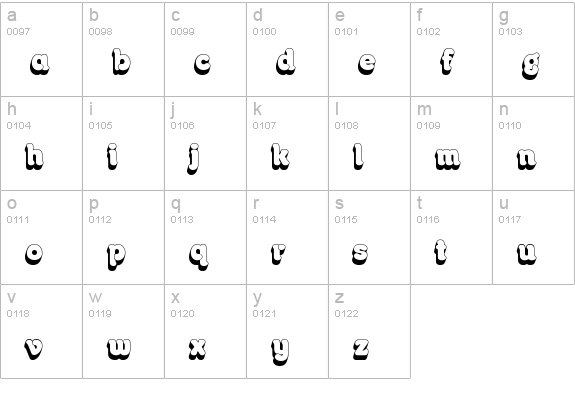Image resolution: width=575 pixels, height=414 pixels.
Task: Pick the e glyph in cell 0101
Action: 367,64
